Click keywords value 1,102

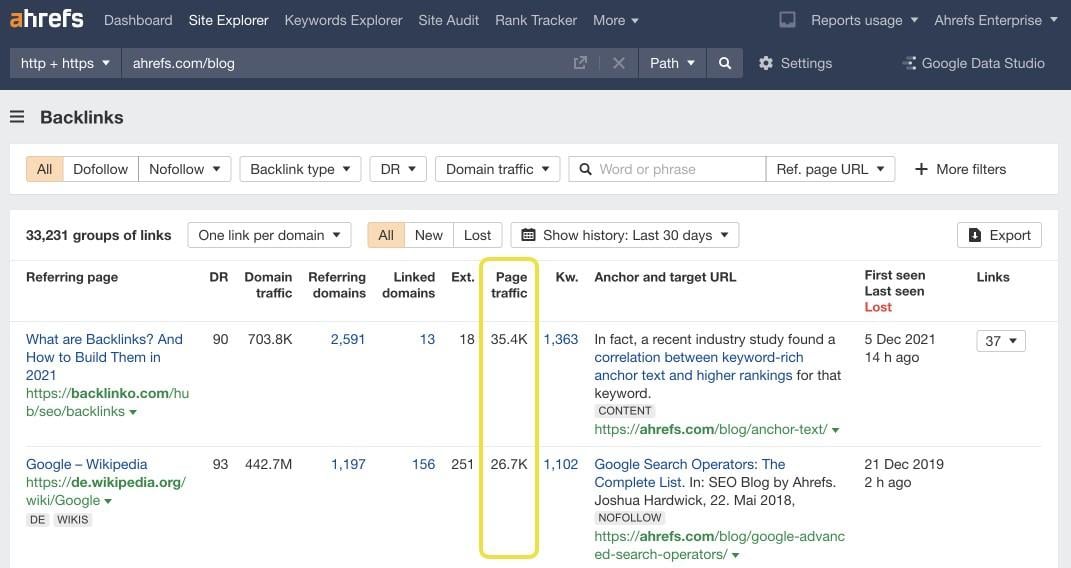(561, 464)
